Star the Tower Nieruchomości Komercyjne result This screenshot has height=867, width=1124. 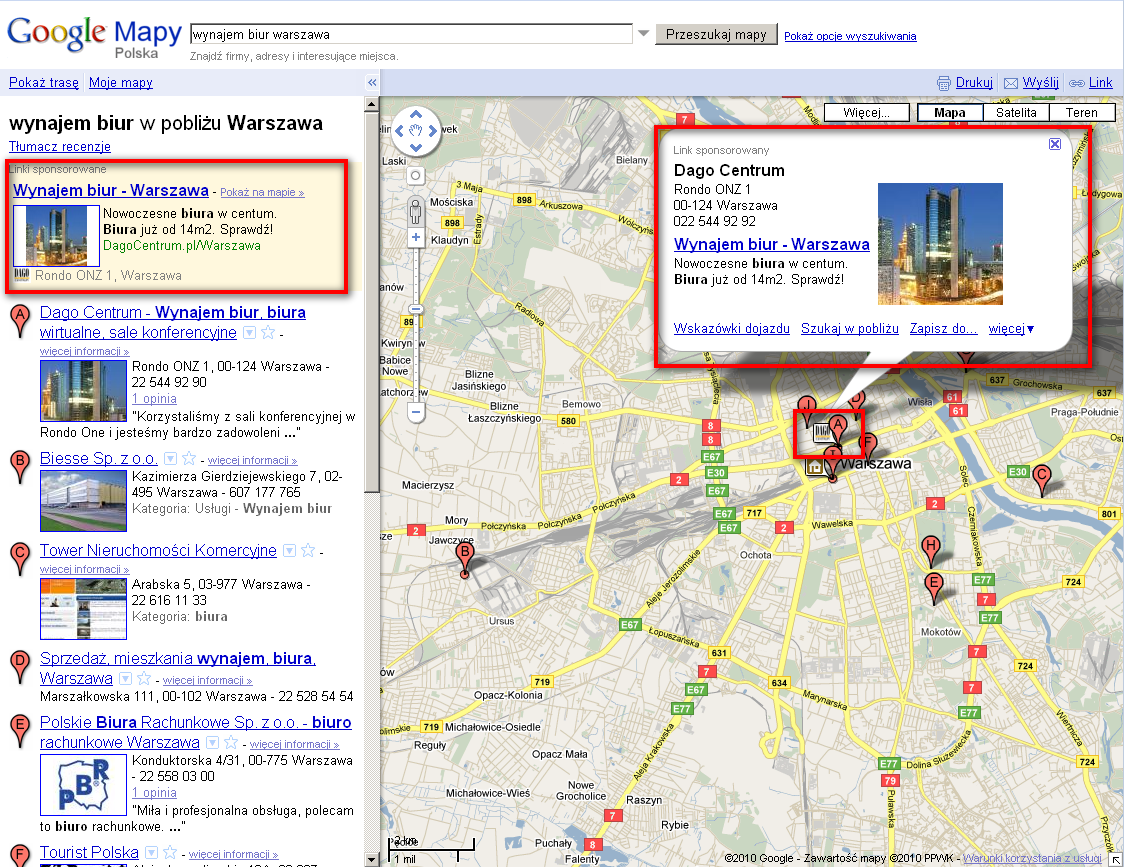[308, 550]
